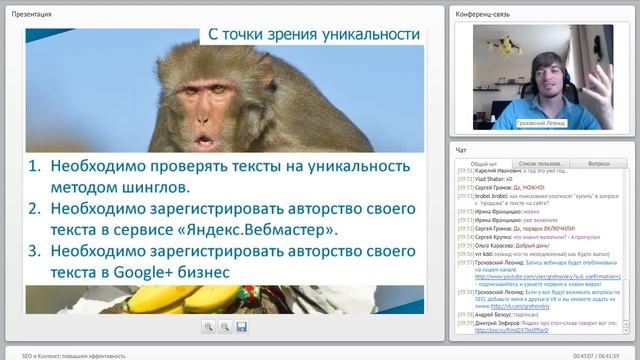The height and width of the screenshot is (360, 640).
Task: Open the Вопросы tab
Action: coord(599,163)
